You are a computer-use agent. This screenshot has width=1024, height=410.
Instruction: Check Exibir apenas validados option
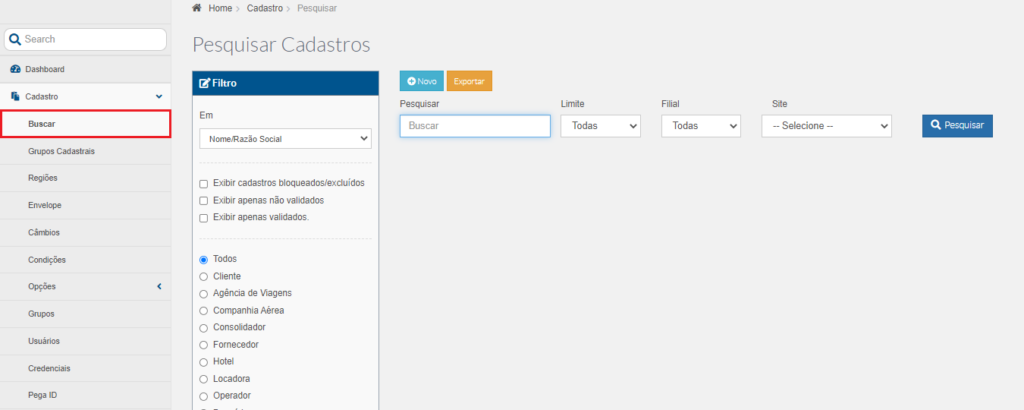pyautogui.click(x=204, y=218)
